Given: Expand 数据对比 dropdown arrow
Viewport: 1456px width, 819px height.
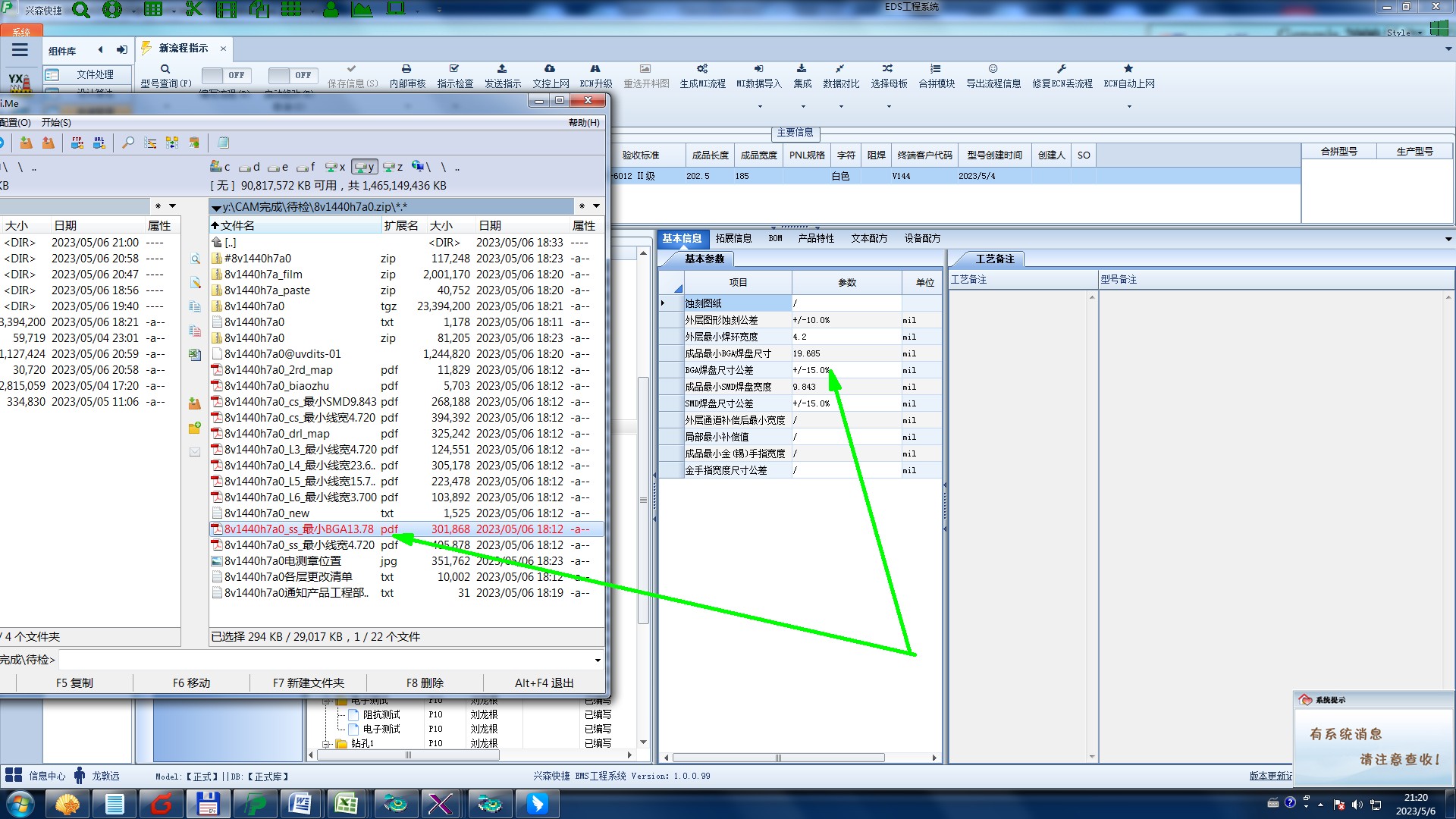Looking at the screenshot, I should [841, 106].
